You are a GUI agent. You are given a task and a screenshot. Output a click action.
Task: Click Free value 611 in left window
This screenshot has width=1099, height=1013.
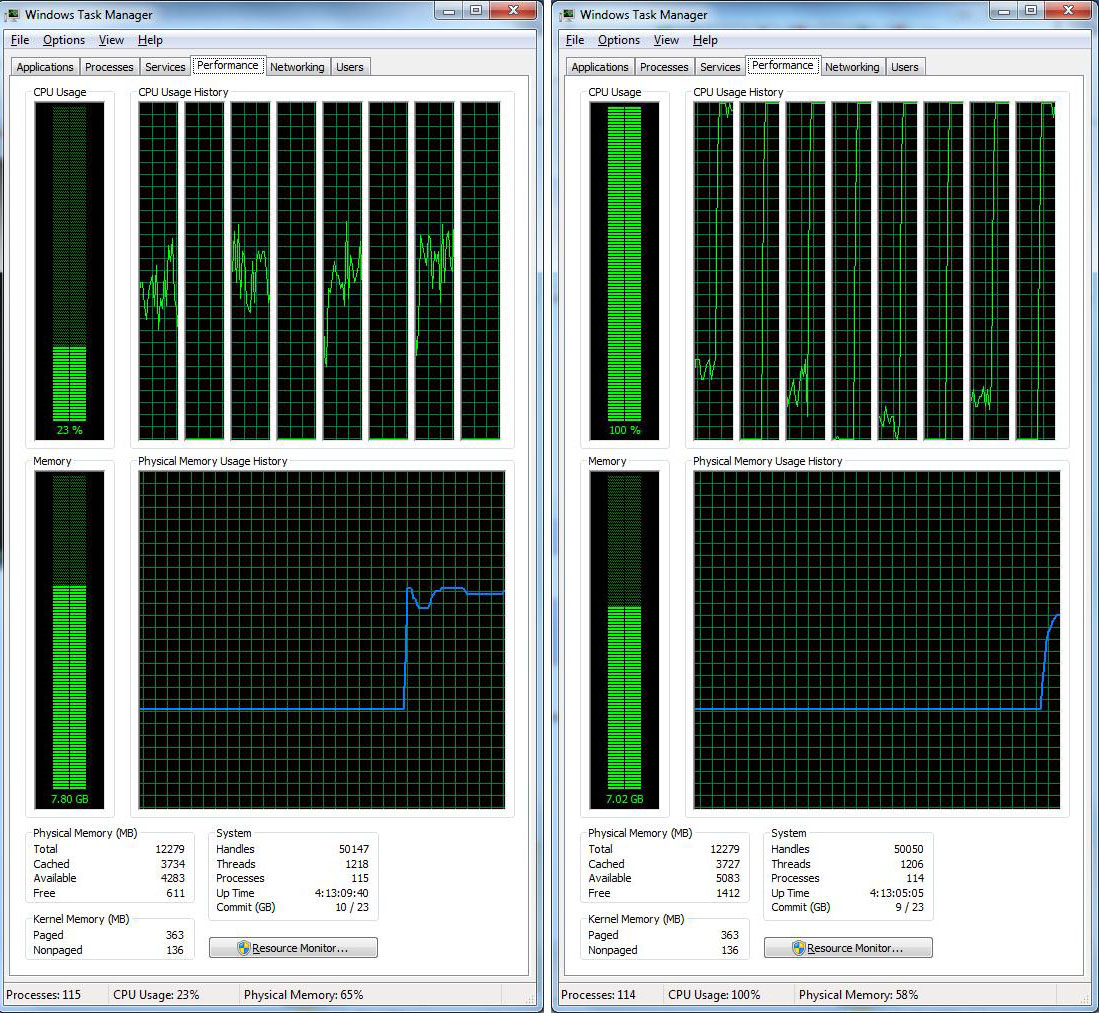(175, 893)
